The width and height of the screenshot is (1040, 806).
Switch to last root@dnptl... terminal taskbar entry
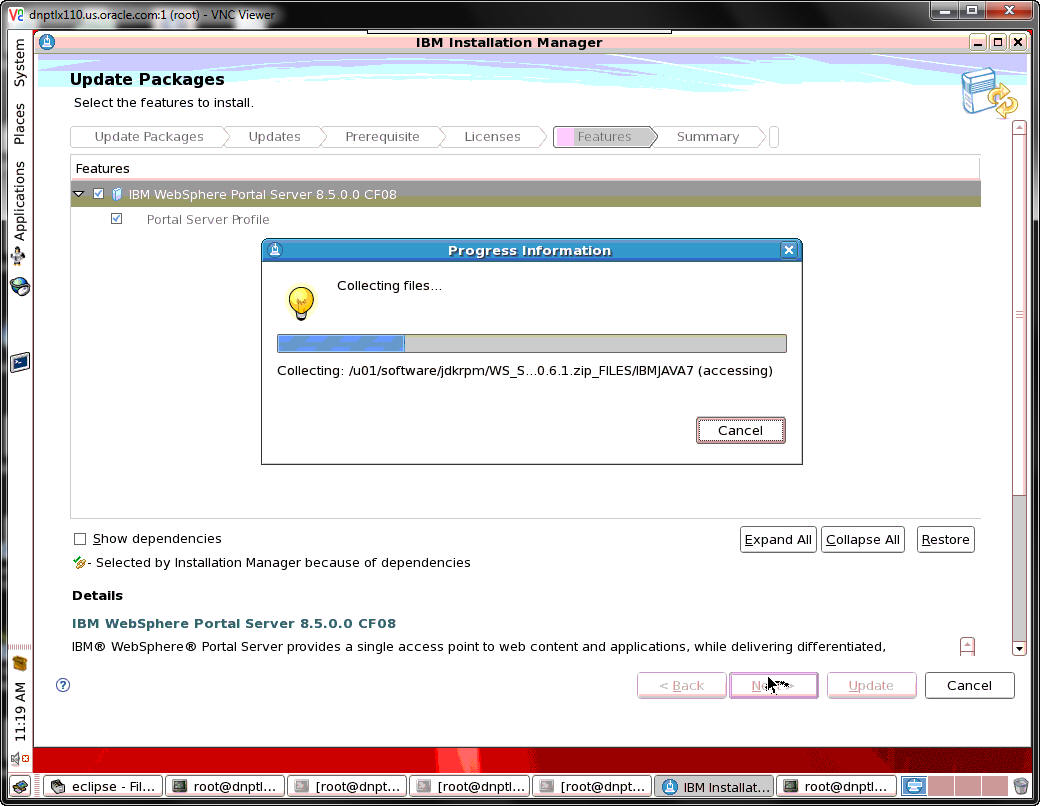pos(836,786)
